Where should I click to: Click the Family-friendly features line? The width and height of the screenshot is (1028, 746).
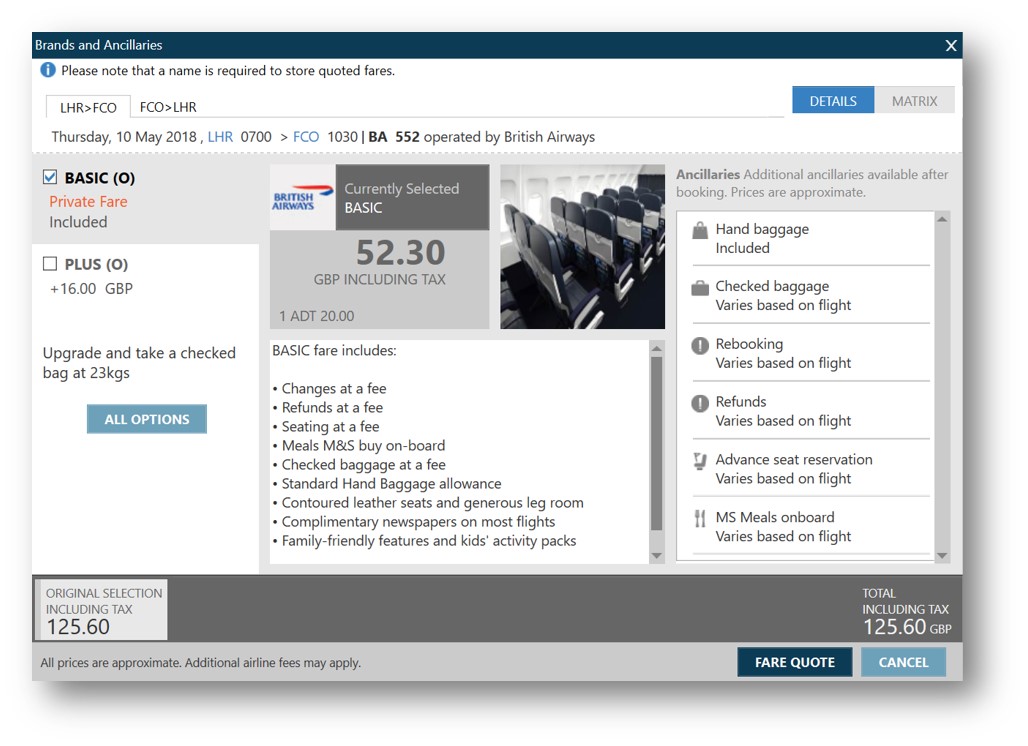tap(424, 541)
